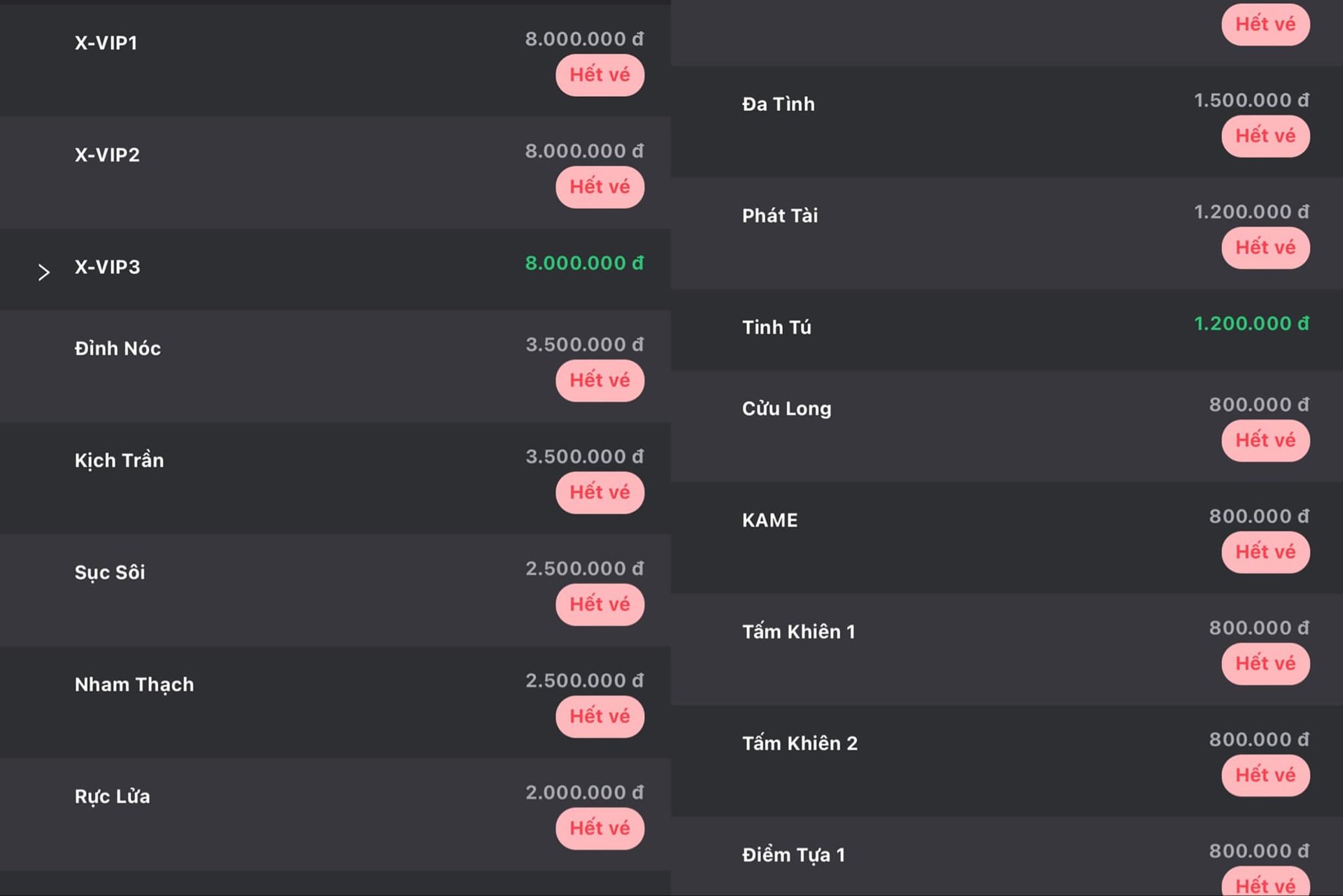Viewport: 1343px width, 896px height.
Task: Select the Điểm Tựa 1 ticket label
Action: [x=794, y=855]
